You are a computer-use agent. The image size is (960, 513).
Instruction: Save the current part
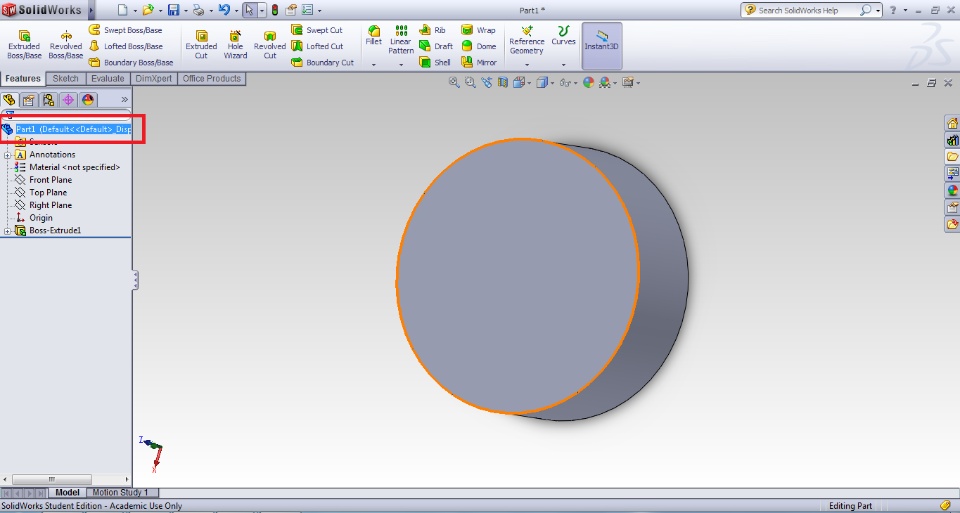click(x=174, y=10)
